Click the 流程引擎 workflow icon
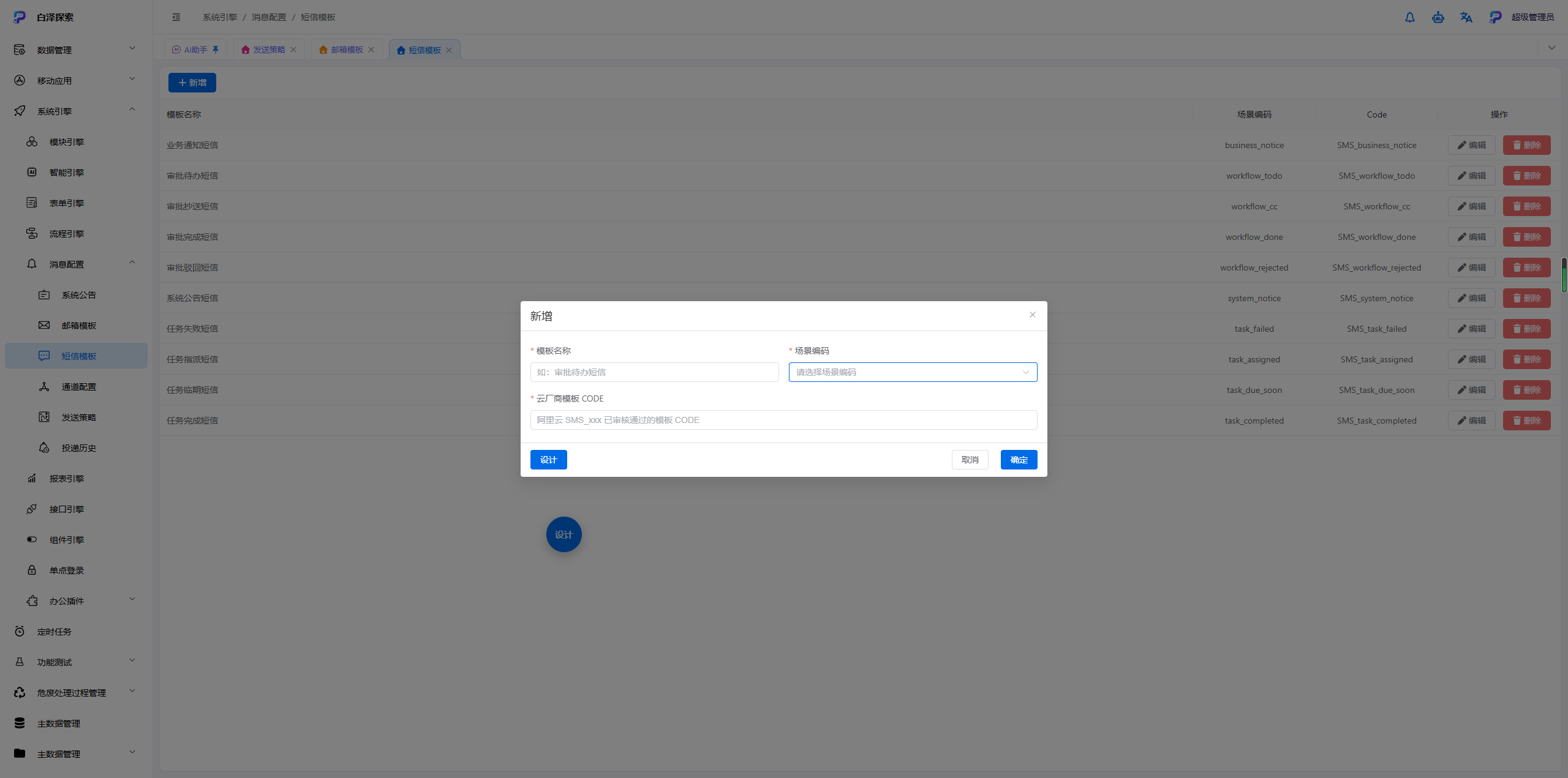The image size is (1568, 778). click(32, 233)
